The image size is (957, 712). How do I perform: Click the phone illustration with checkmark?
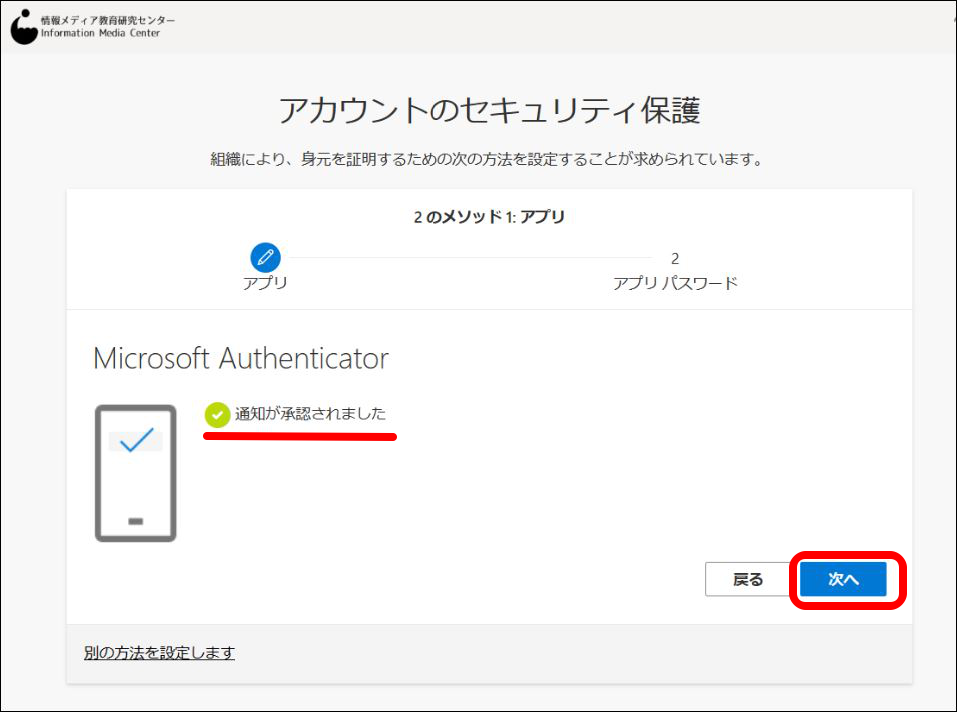[x=135, y=473]
